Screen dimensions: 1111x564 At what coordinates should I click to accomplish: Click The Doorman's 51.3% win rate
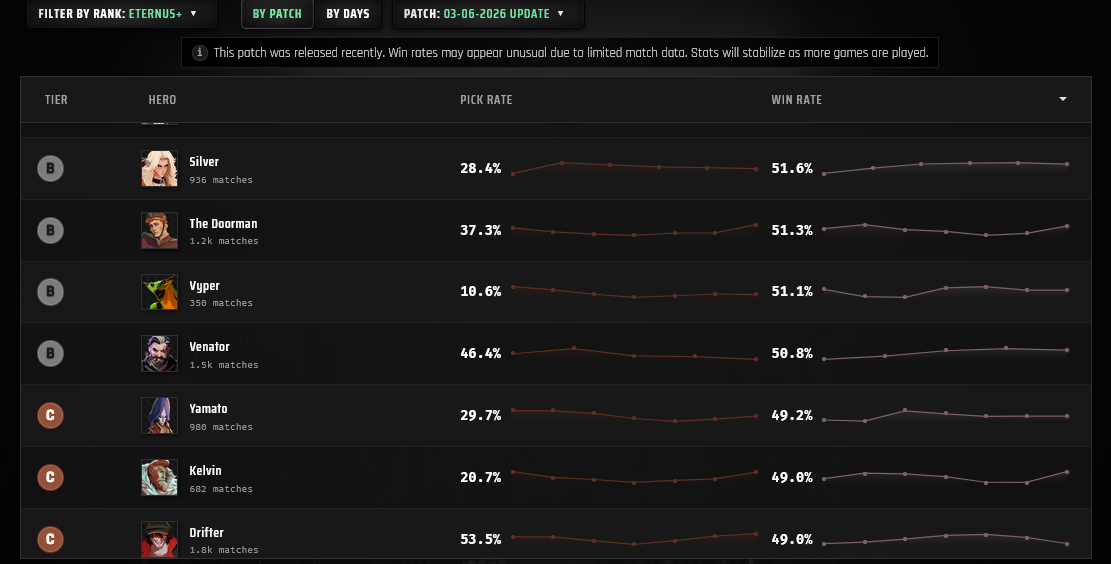pyautogui.click(x=792, y=230)
